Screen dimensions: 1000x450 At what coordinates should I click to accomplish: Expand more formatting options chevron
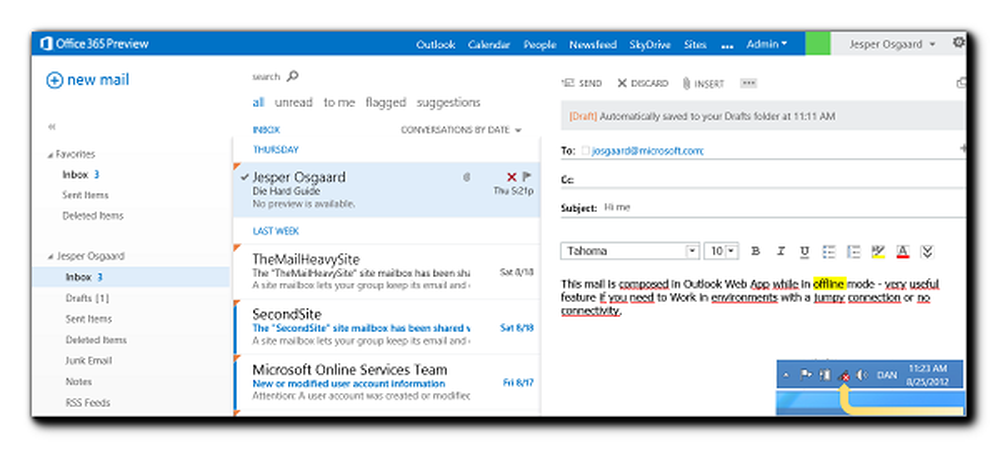coord(927,252)
